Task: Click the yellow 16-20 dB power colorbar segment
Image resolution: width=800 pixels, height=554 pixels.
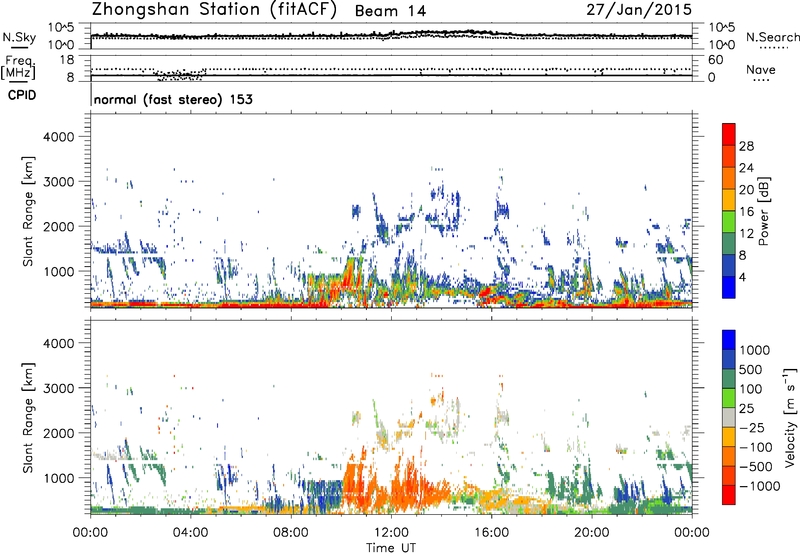Action: [x=729, y=200]
